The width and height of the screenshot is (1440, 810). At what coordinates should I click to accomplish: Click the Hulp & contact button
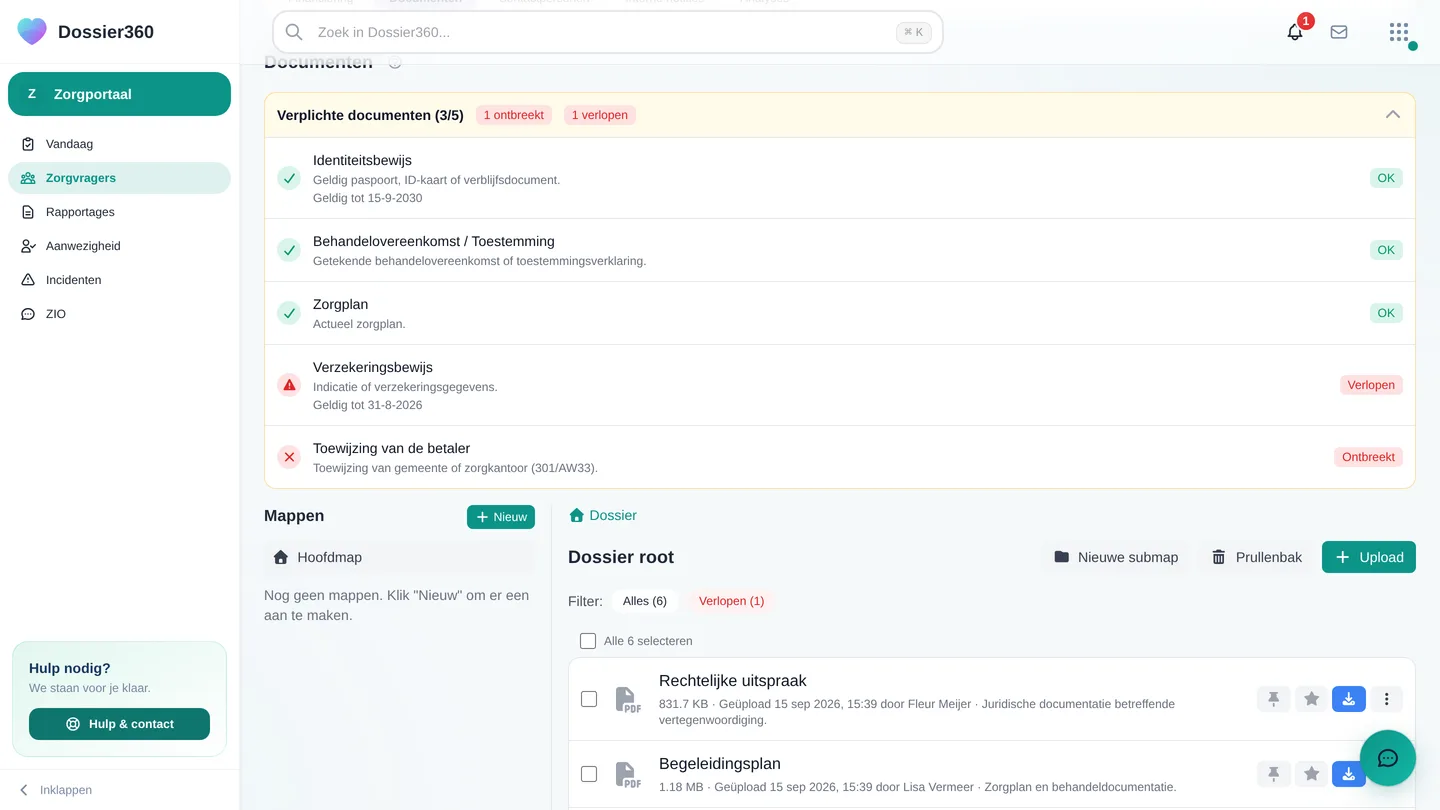coord(119,724)
